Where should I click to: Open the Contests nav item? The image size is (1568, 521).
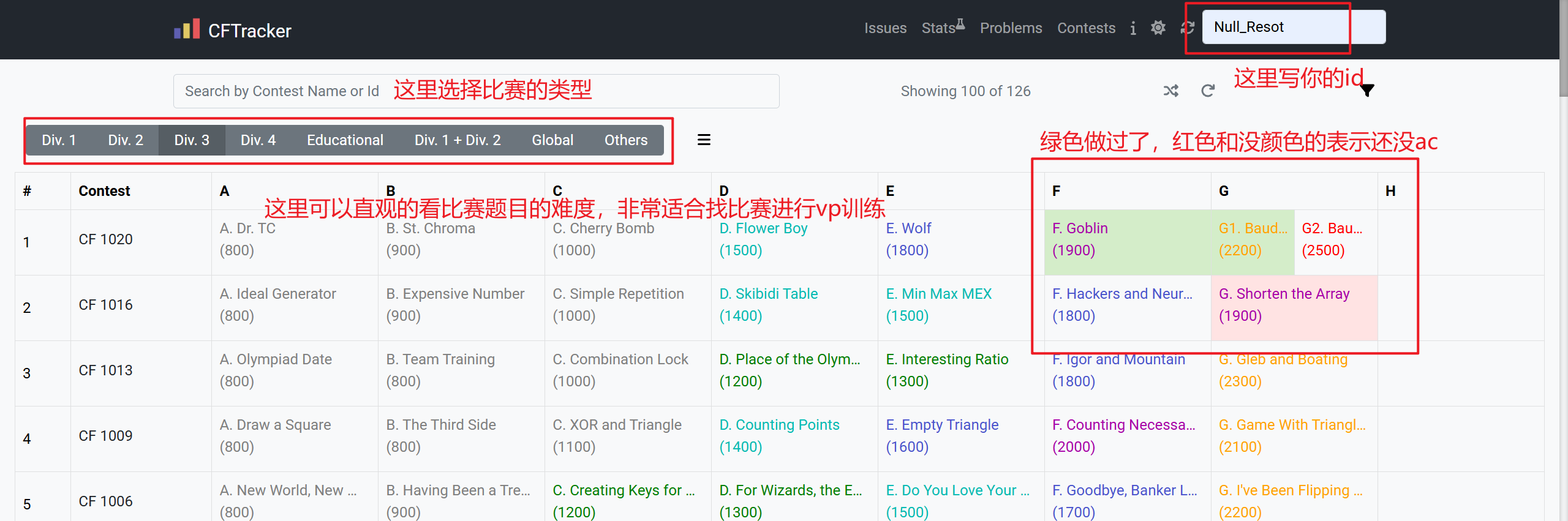[x=1086, y=28]
